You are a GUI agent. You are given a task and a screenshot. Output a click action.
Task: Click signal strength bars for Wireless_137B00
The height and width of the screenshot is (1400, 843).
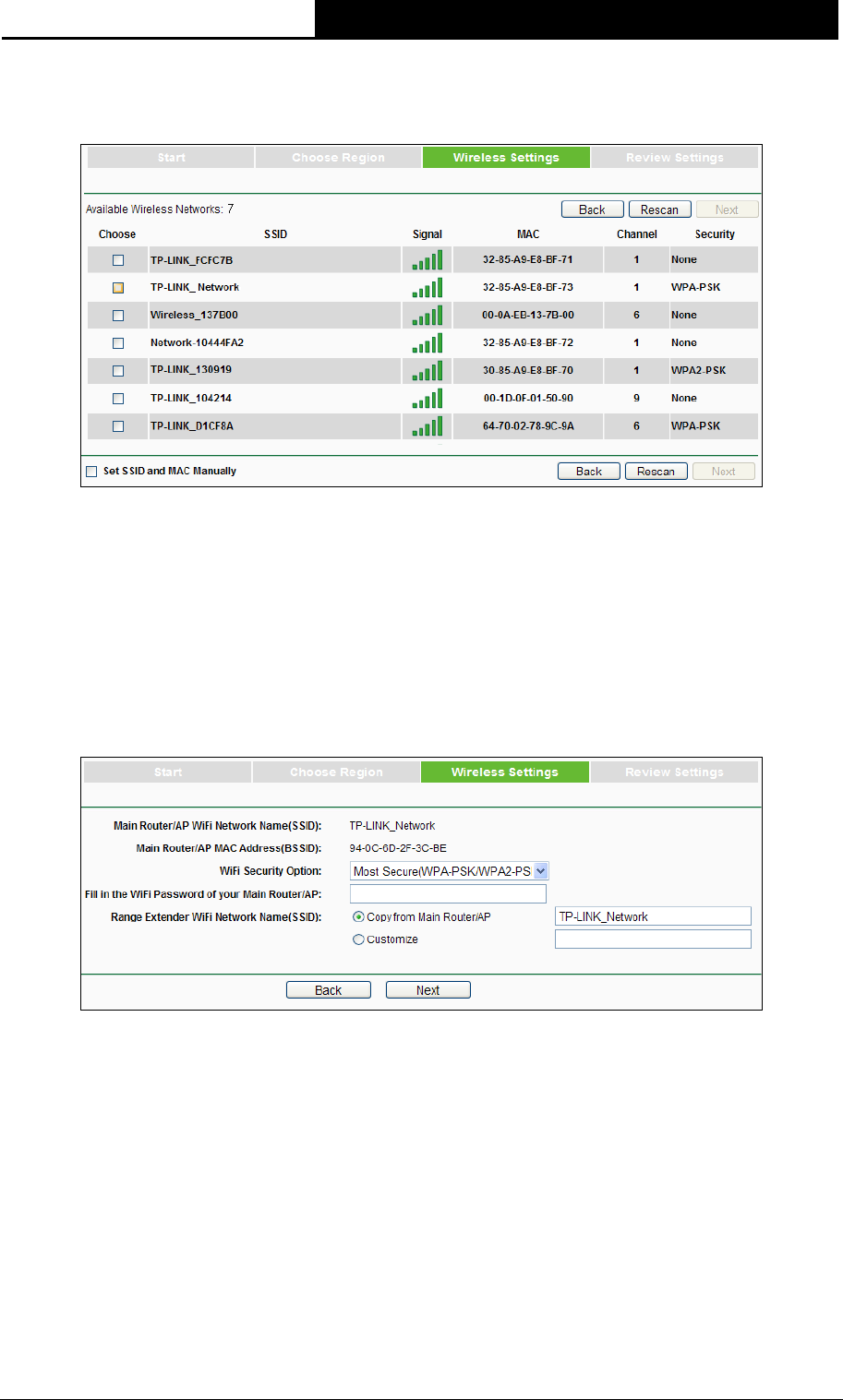point(428,316)
